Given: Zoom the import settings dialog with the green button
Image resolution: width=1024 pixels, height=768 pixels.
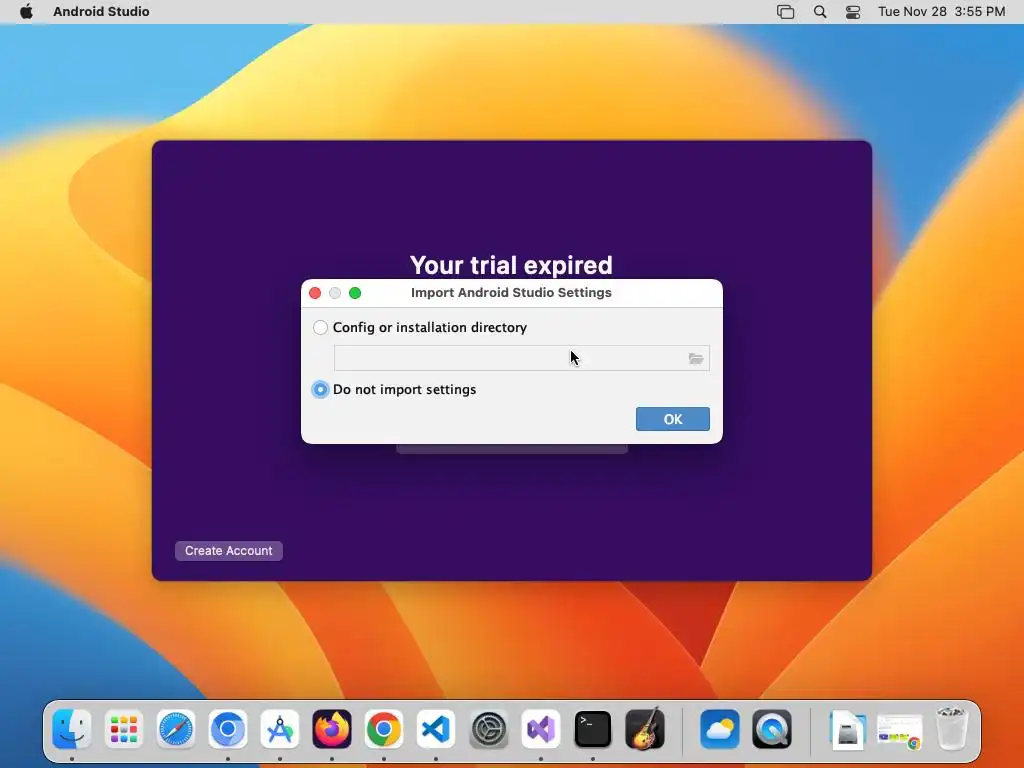Looking at the screenshot, I should (x=355, y=293).
